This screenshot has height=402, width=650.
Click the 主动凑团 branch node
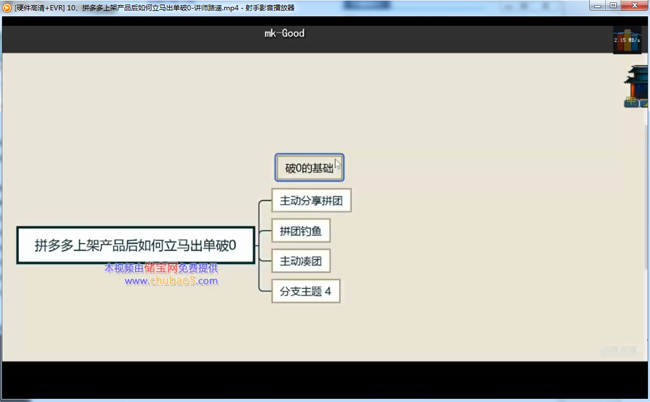[x=301, y=261]
